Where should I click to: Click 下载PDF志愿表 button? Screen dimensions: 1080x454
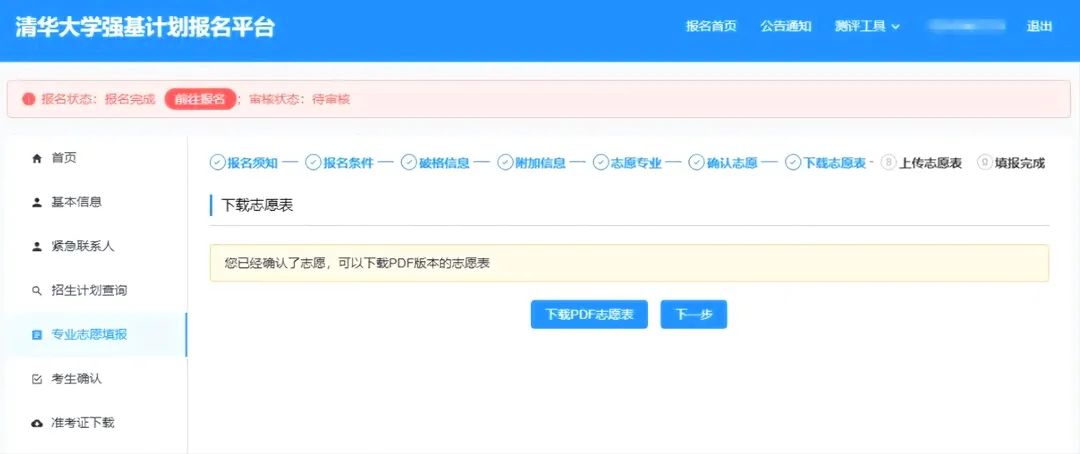click(589, 315)
